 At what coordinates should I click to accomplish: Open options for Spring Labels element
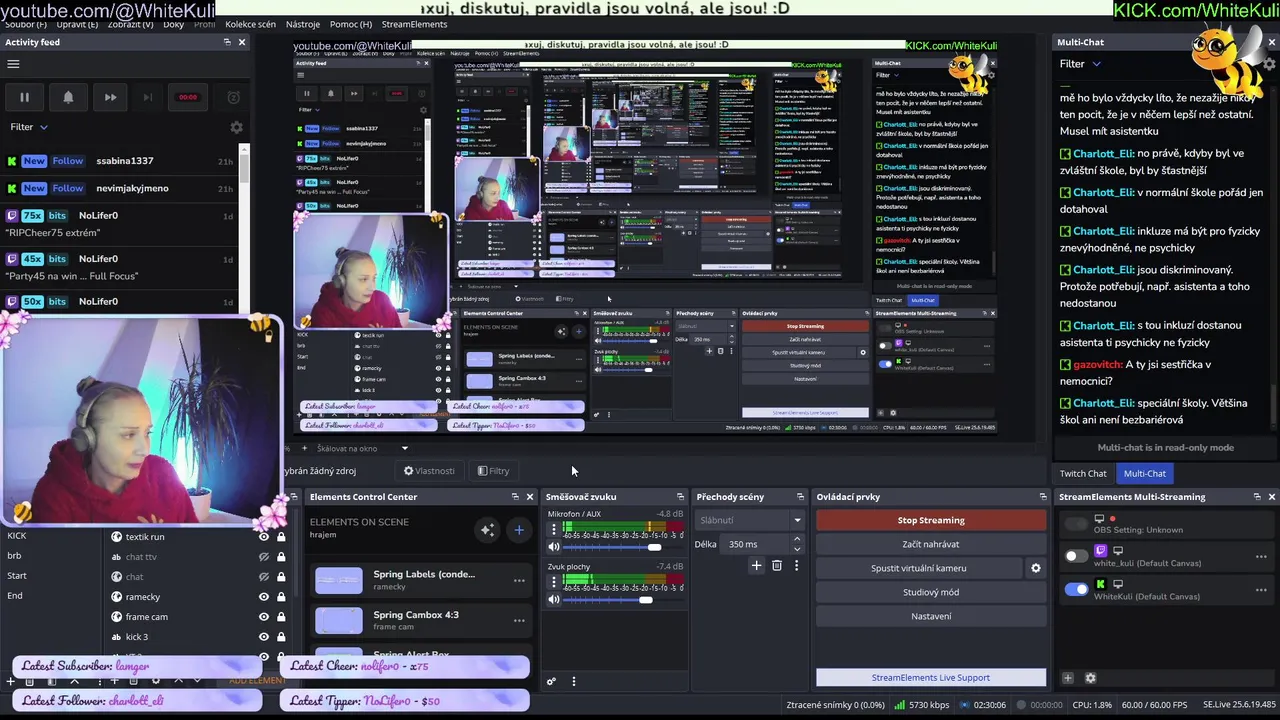coord(519,580)
